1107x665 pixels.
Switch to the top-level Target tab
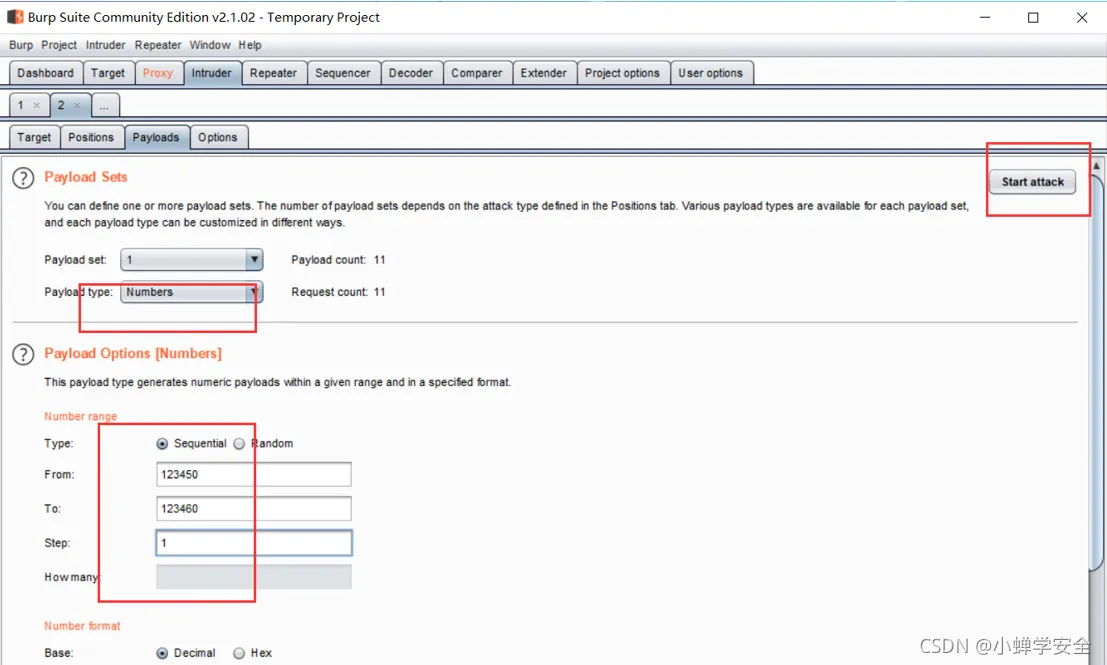pyautogui.click(x=108, y=73)
